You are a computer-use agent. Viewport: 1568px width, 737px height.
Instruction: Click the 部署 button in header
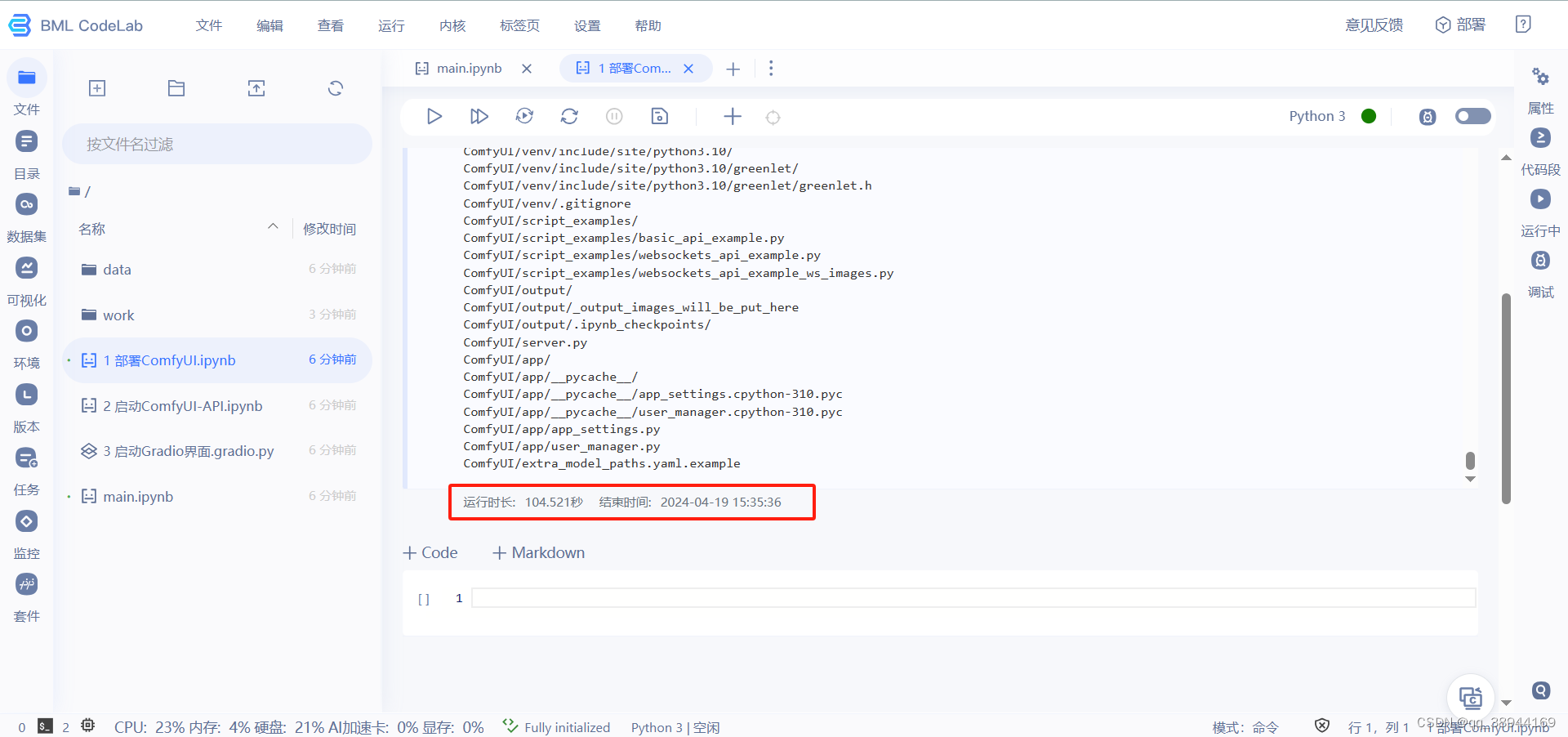pyautogui.click(x=1461, y=25)
